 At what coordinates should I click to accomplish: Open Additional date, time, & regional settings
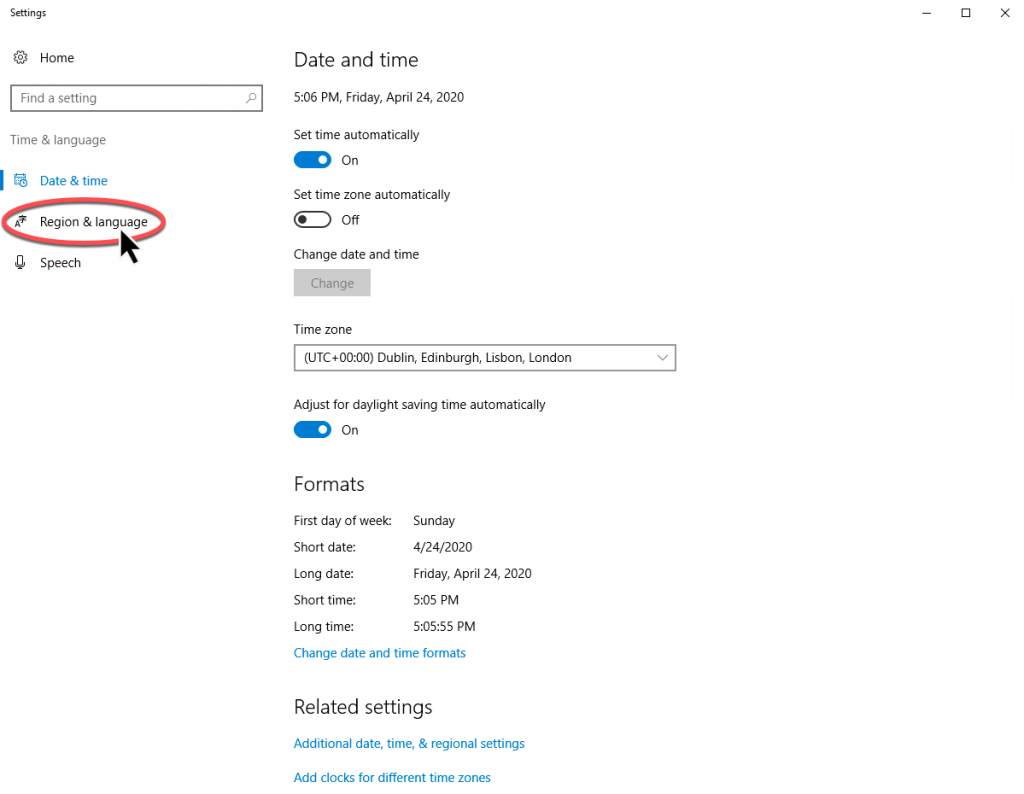point(409,744)
